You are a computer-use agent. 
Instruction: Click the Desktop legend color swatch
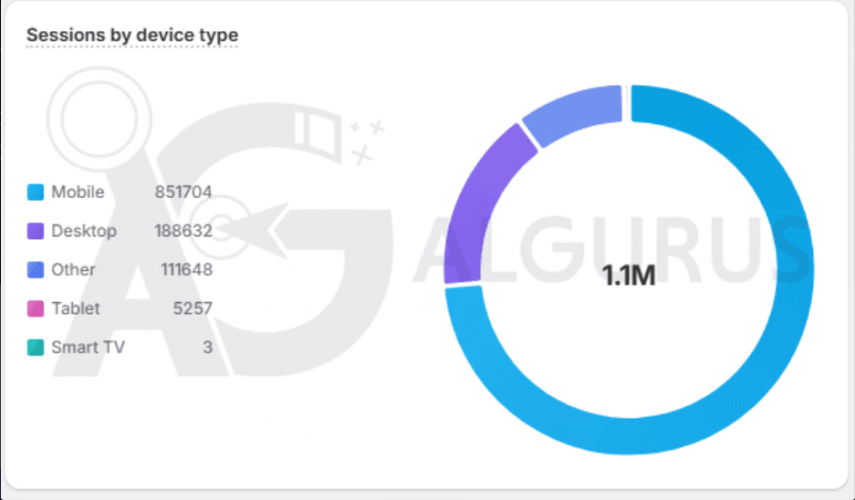tap(35, 231)
